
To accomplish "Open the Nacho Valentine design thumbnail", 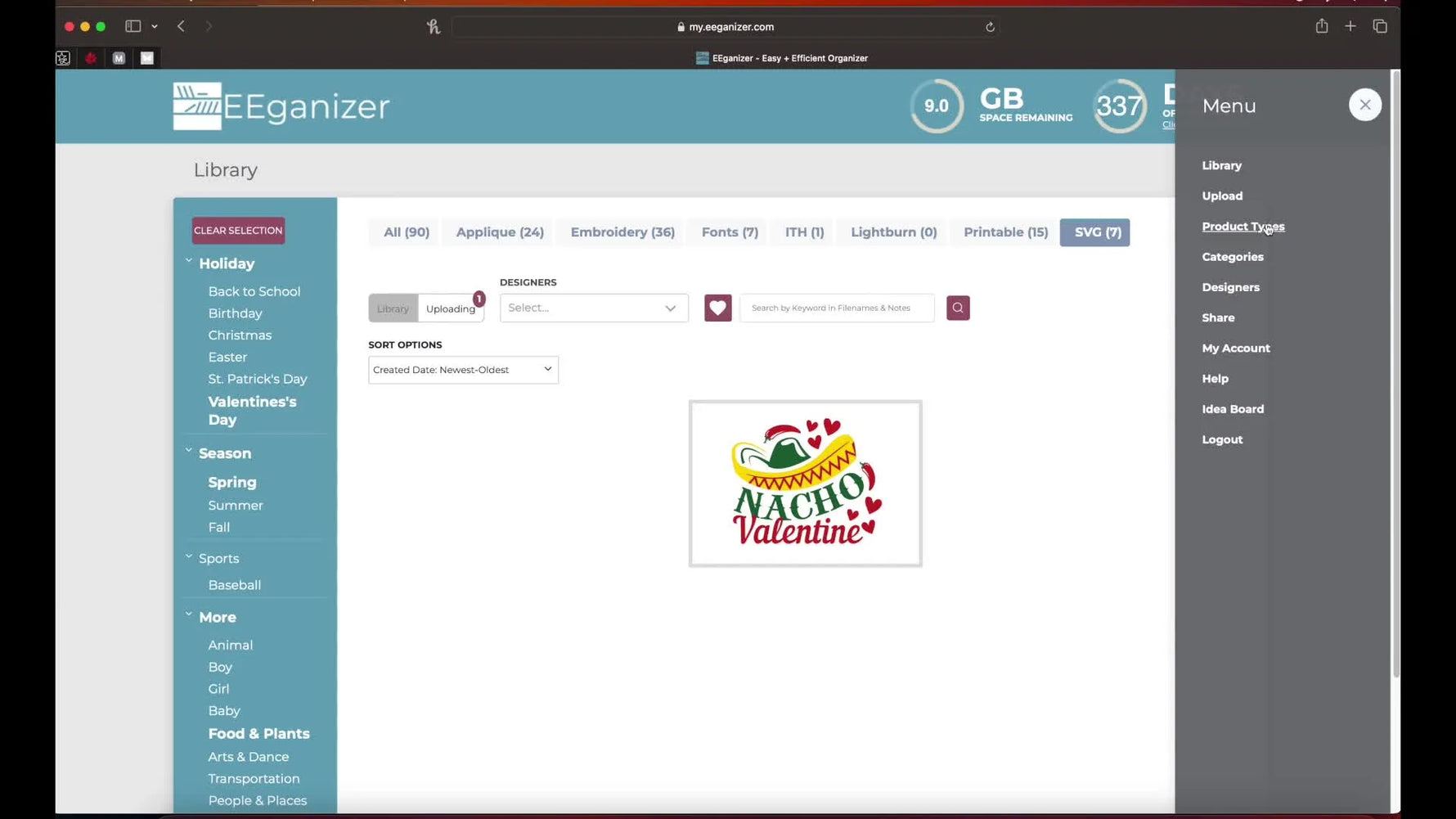I will coord(804,483).
